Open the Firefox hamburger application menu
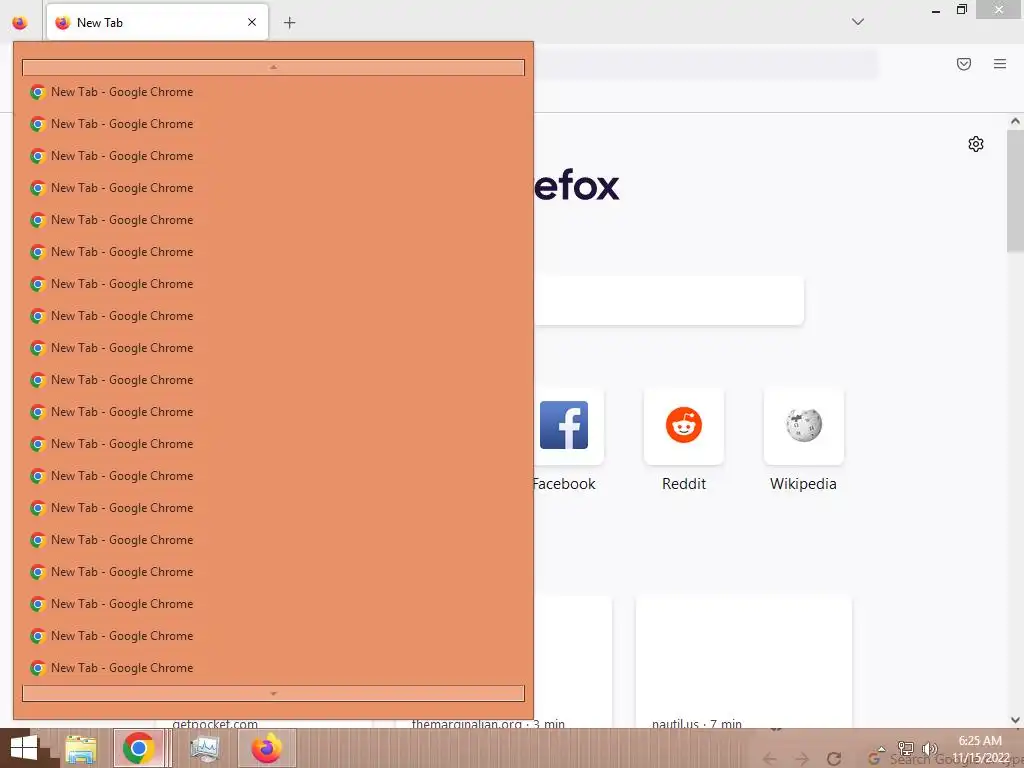This screenshot has height=768, width=1024. 1000,64
